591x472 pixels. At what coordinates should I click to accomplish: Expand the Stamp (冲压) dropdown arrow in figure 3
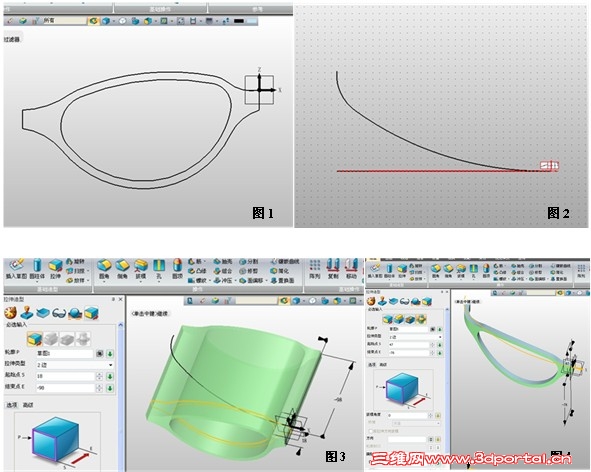click(236, 281)
